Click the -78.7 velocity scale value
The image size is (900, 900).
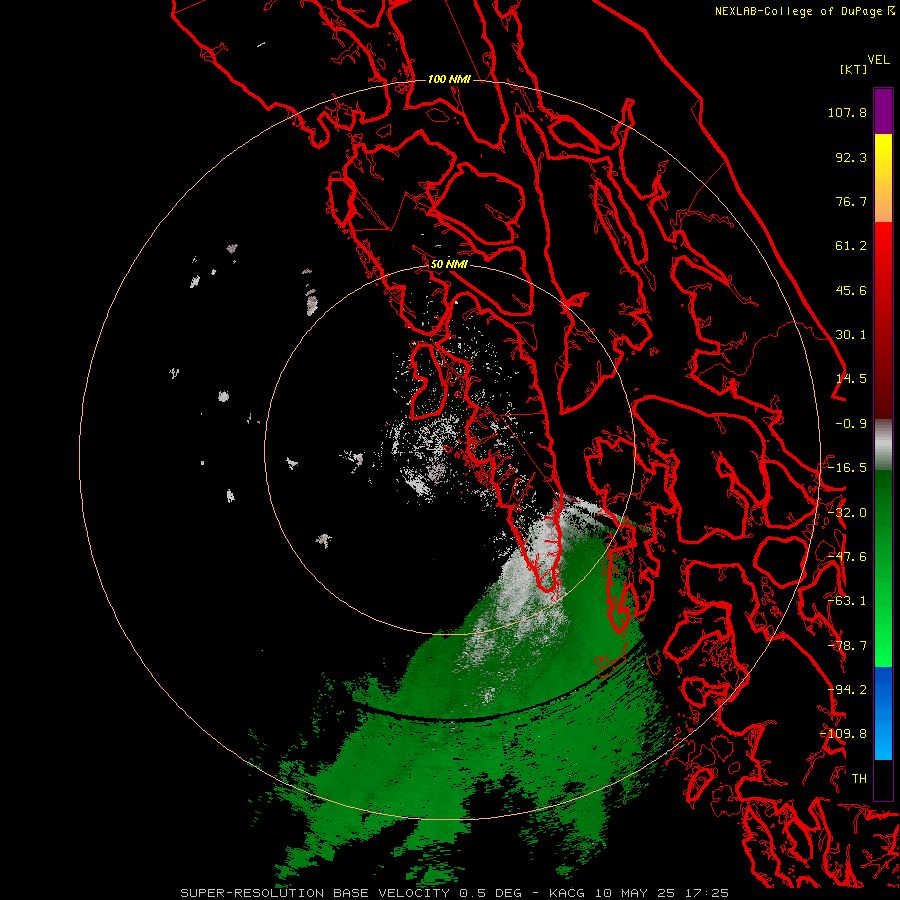847,646
